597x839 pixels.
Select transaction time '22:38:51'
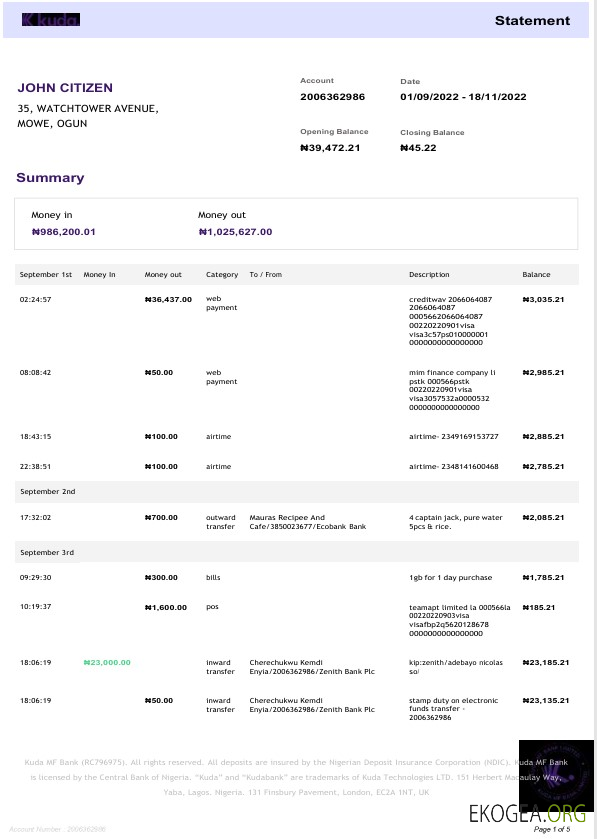tap(35, 467)
